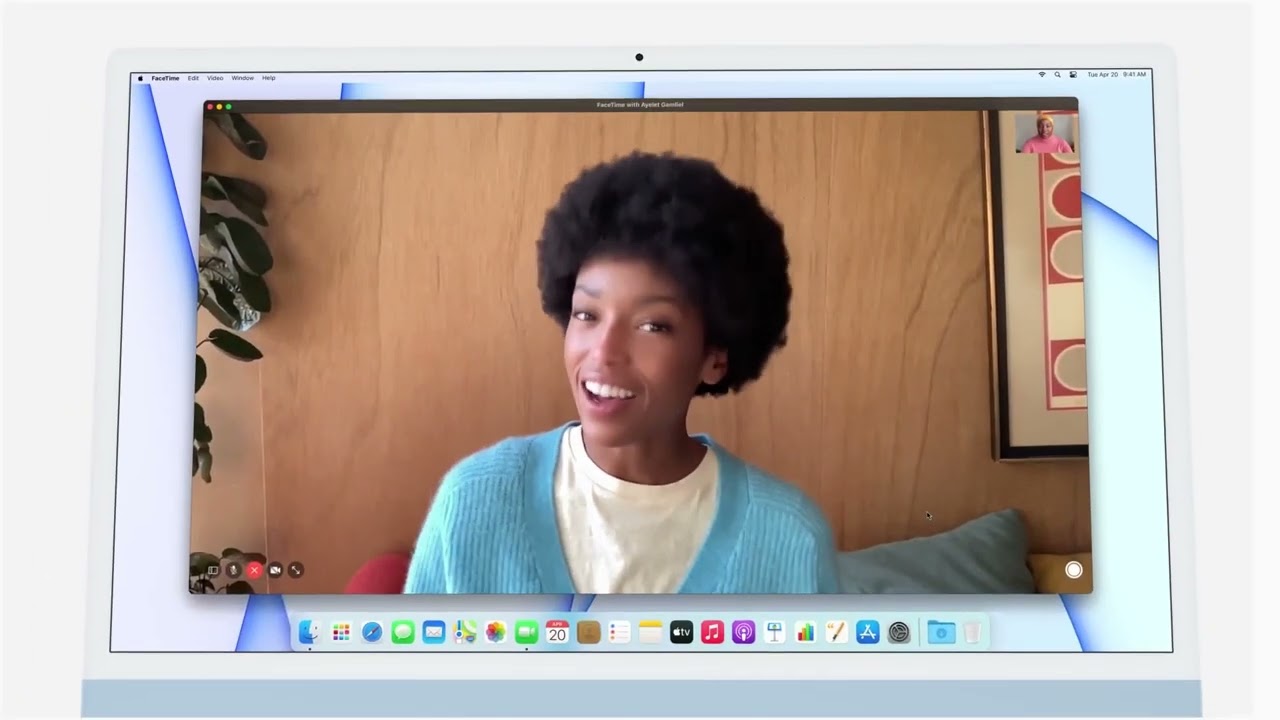This screenshot has width=1280, height=720.
Task: Open the Downloads folder in the Dock
Action: 941,632
